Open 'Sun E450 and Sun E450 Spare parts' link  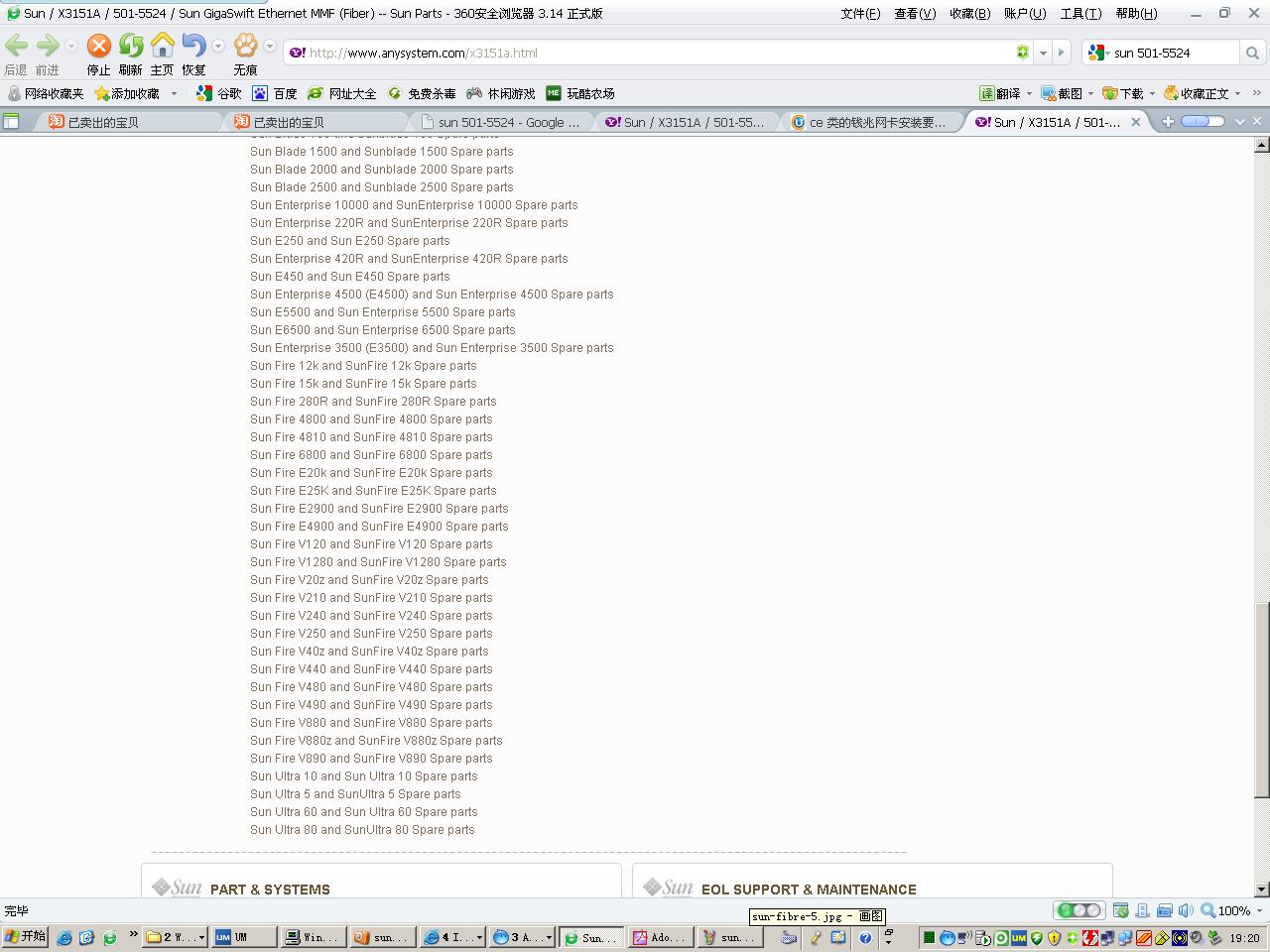click(349, 277)
